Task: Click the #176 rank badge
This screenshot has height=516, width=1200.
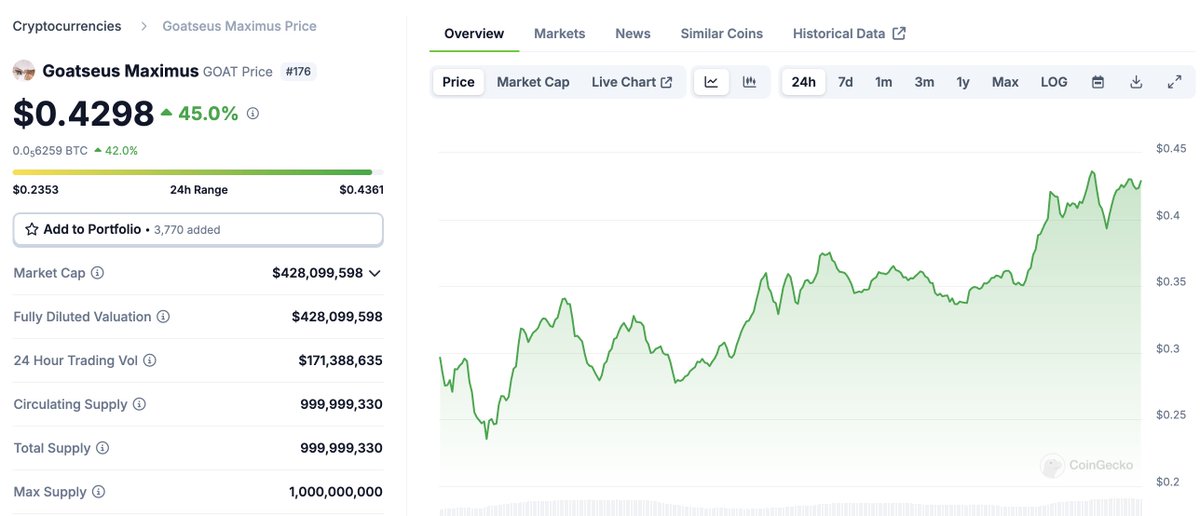Action: (x=298, y=72)
